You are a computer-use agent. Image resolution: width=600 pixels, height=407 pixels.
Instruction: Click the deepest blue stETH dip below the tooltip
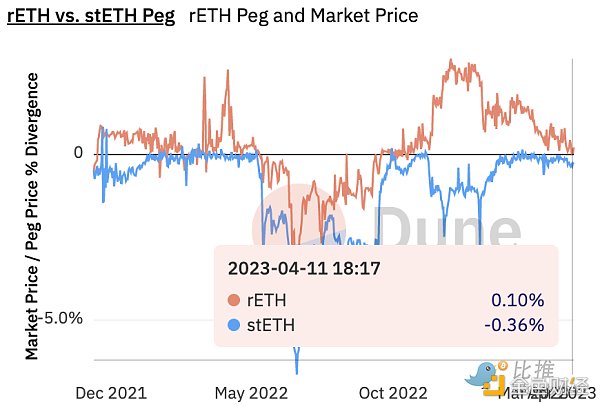(297, 368)
